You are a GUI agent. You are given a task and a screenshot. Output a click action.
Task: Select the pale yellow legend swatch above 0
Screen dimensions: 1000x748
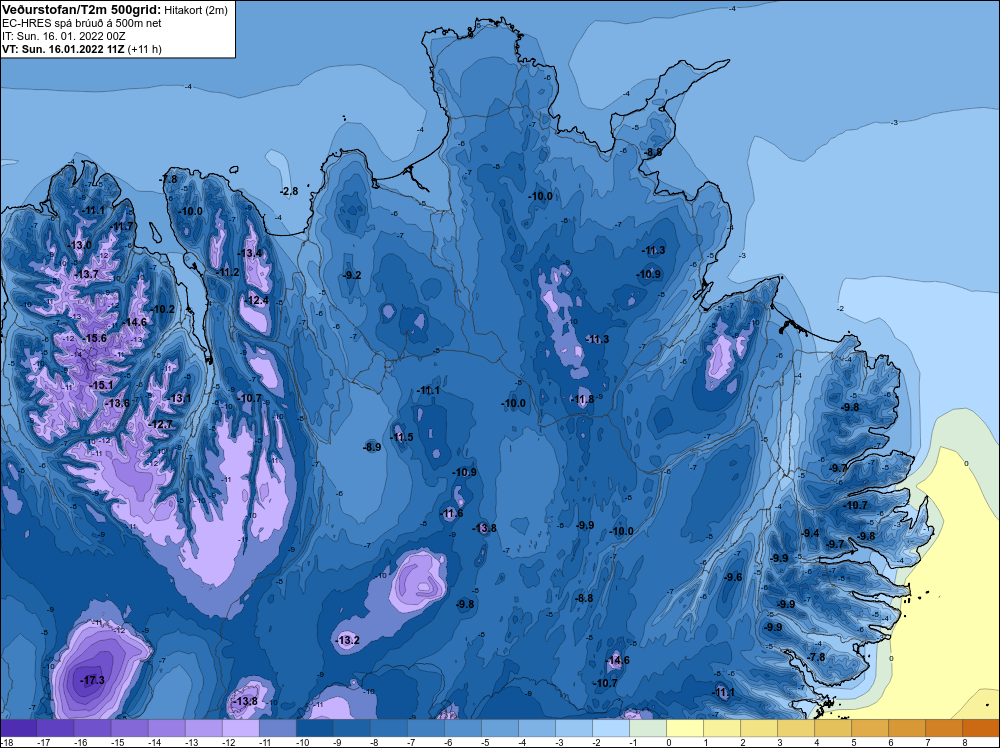(x=685, y=728)
